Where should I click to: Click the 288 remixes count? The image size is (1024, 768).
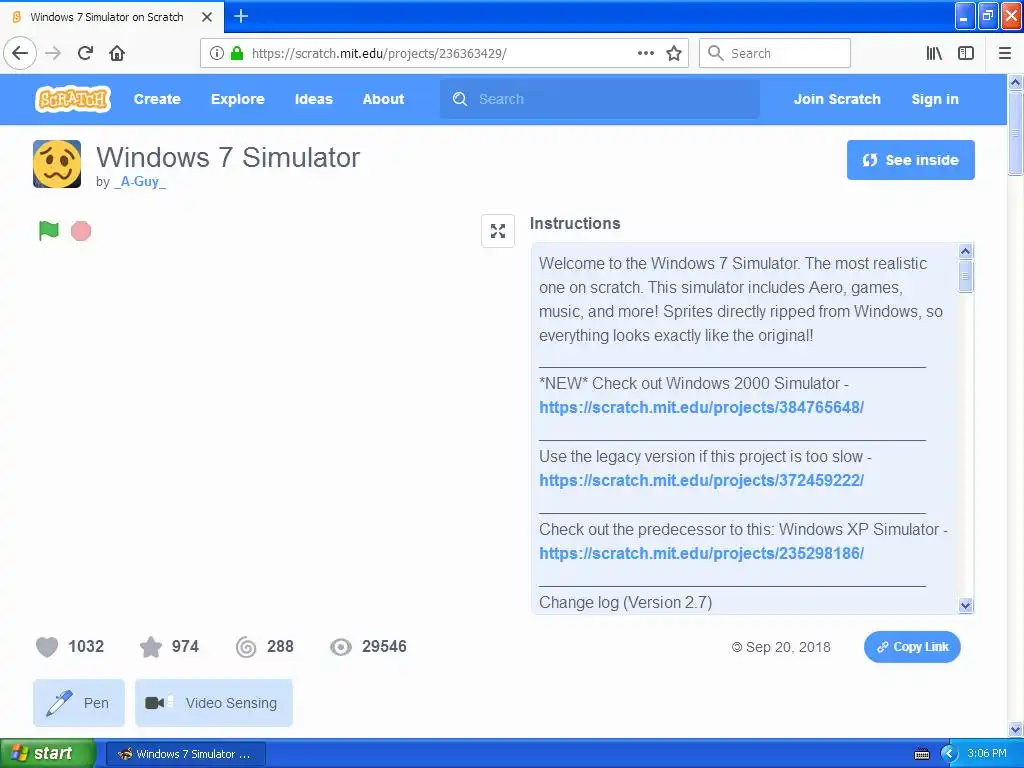pyautogui.click(x=280, y=647)
